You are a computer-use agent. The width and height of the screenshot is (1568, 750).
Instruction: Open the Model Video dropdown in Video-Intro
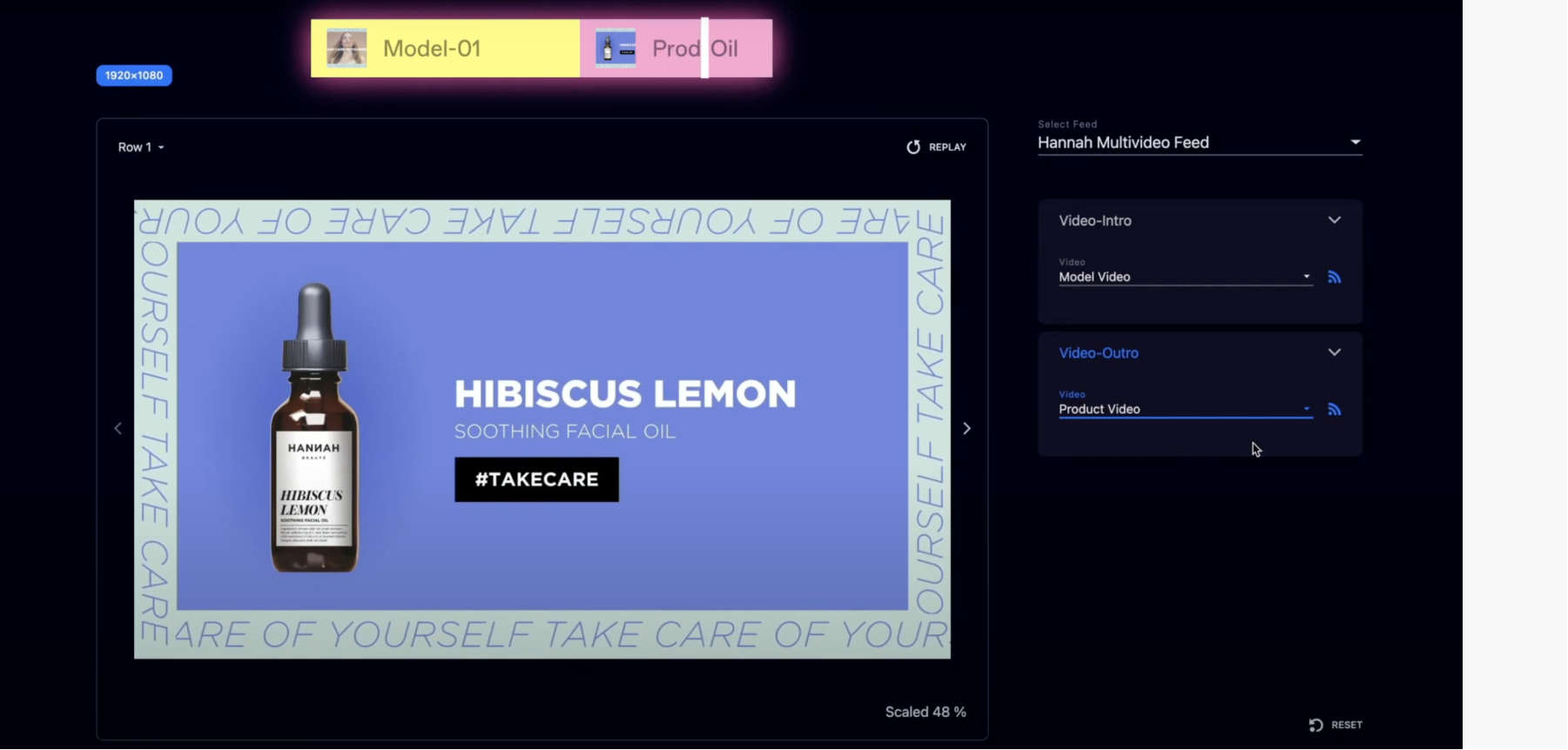(1185, 277)
